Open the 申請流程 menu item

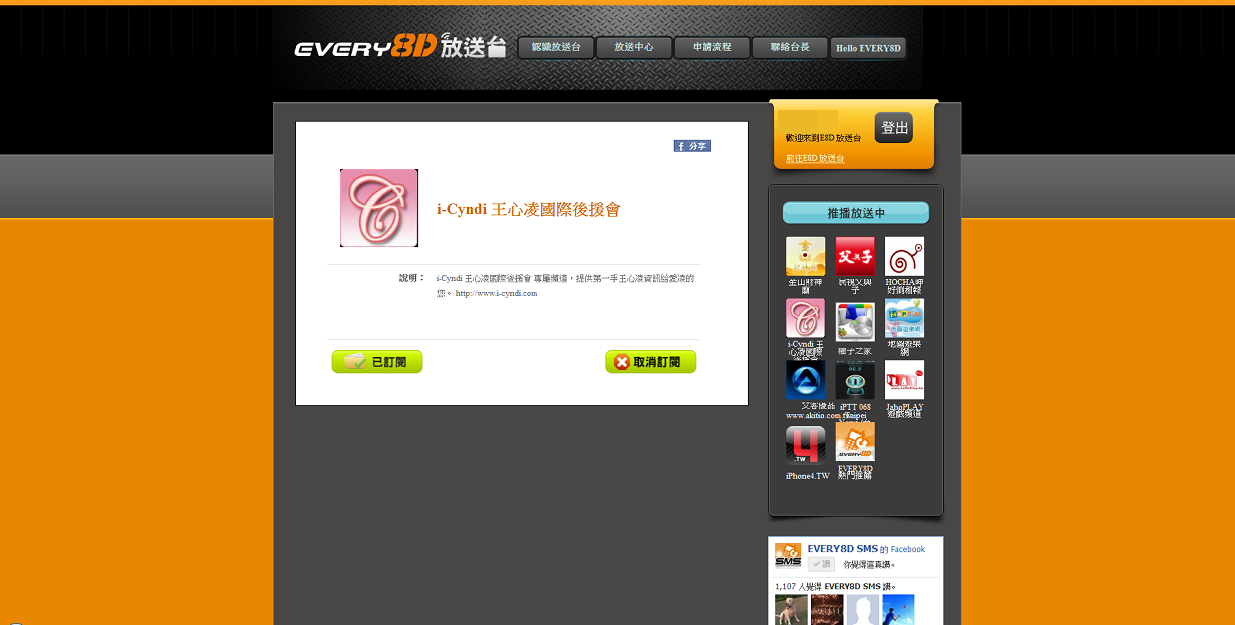point(712,48)
